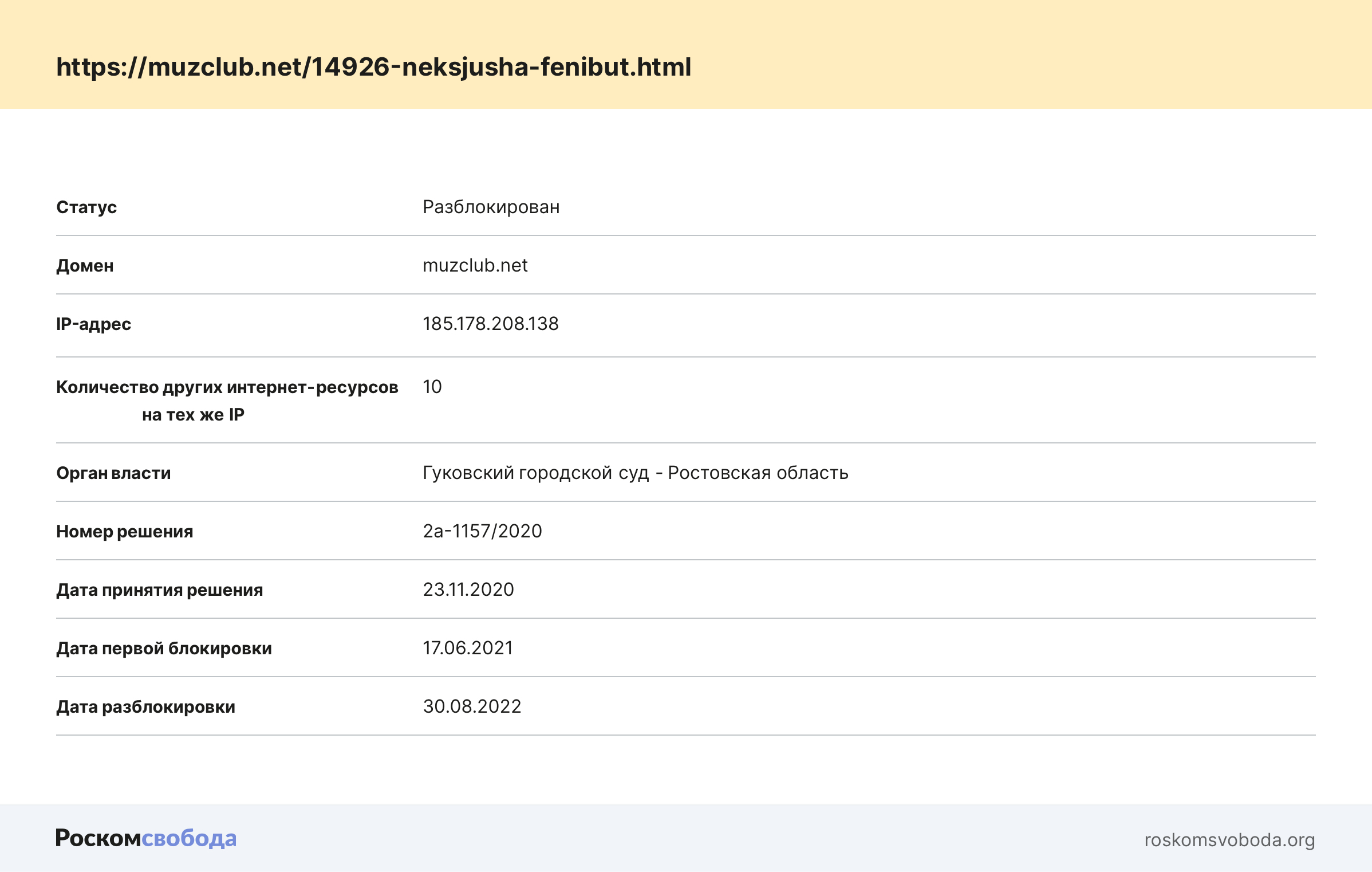Click the Дата первой блокировки label

[x=164, y=649]
